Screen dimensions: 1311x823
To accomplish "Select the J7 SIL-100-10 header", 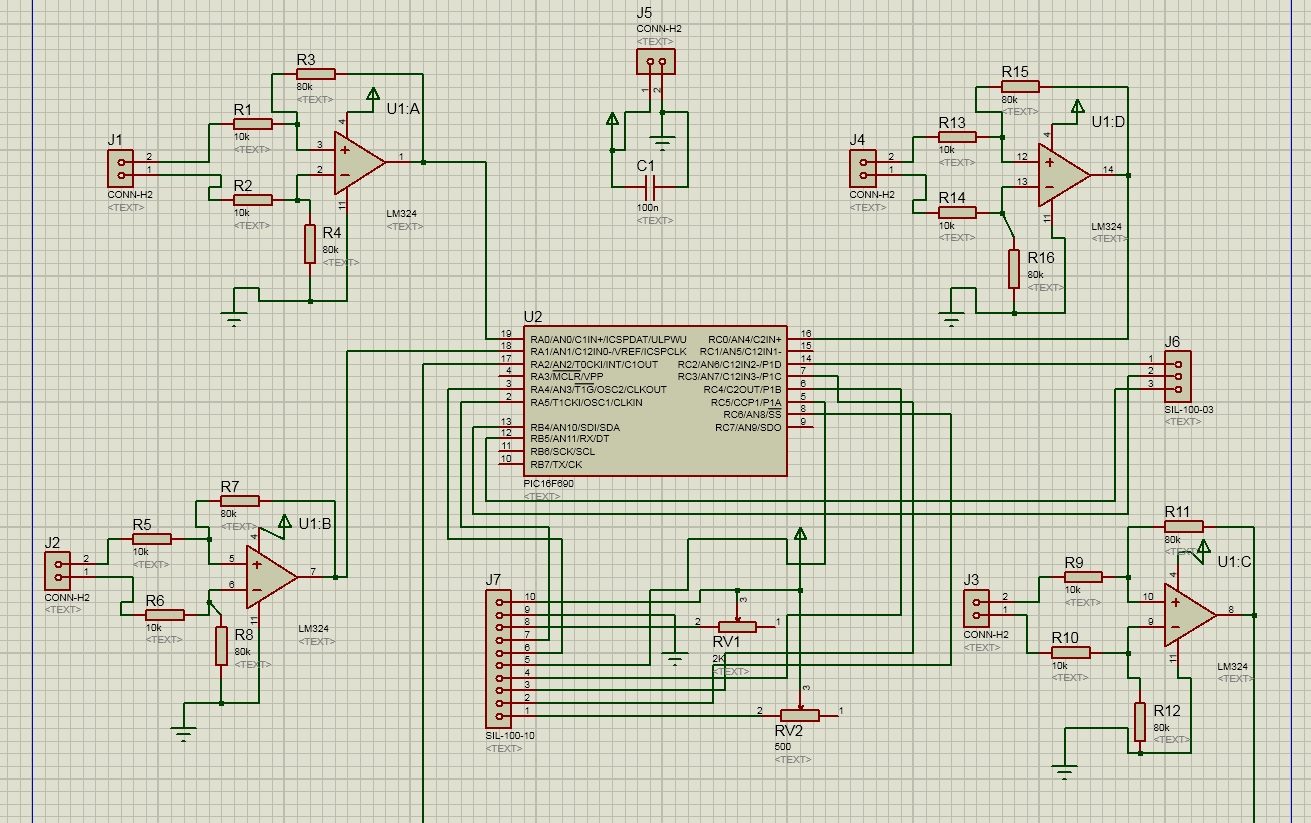I will pos(497,659).
